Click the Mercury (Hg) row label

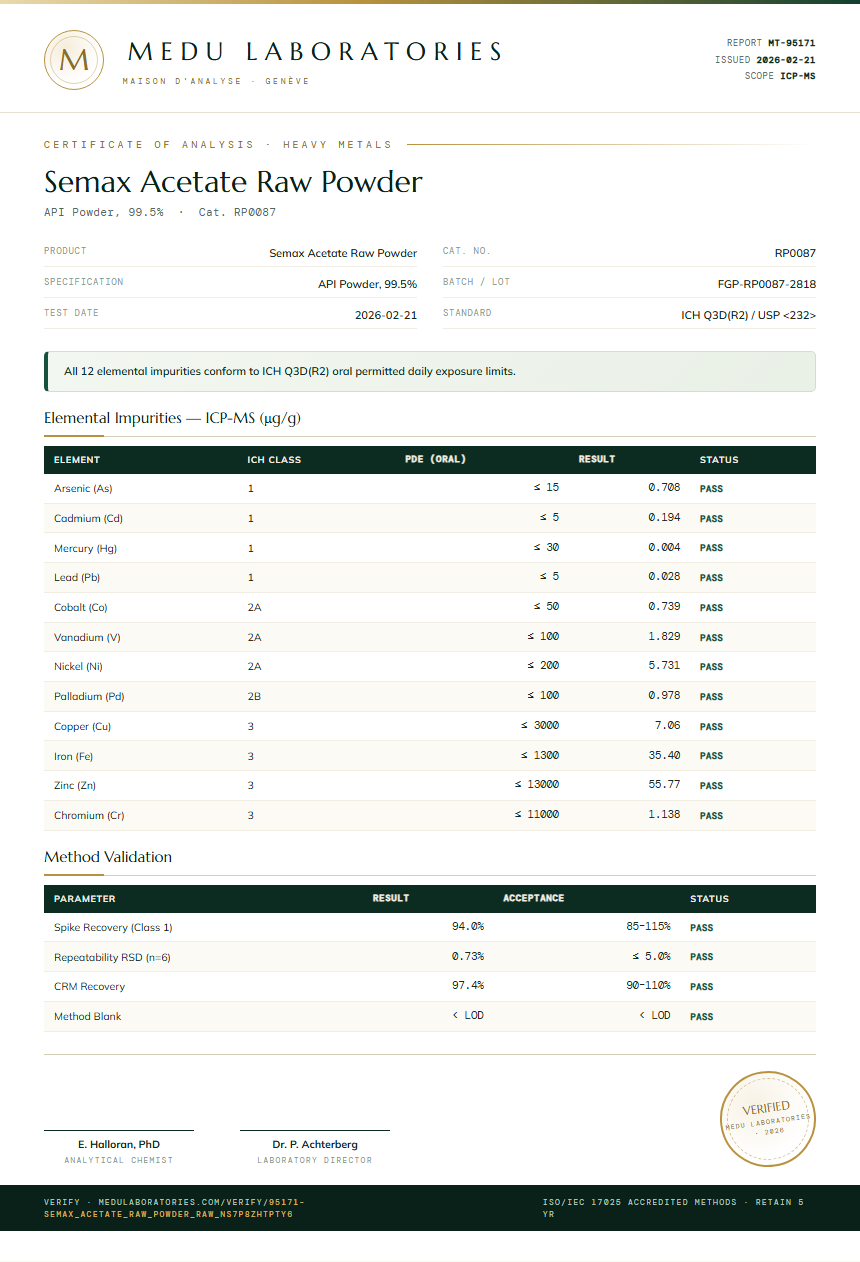click(x=85, y=548)
